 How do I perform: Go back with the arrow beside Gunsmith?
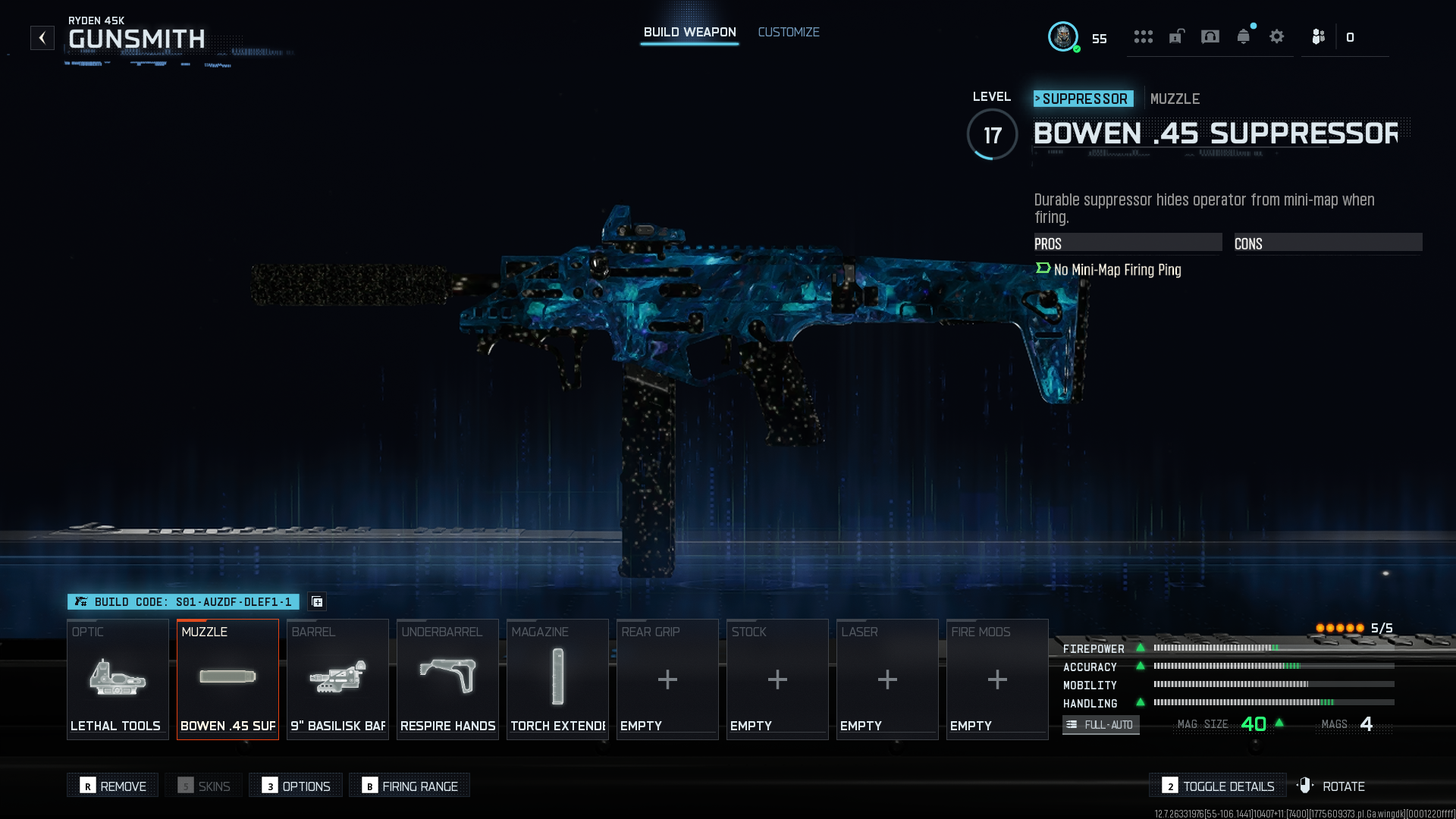click(x=42, y=38)
